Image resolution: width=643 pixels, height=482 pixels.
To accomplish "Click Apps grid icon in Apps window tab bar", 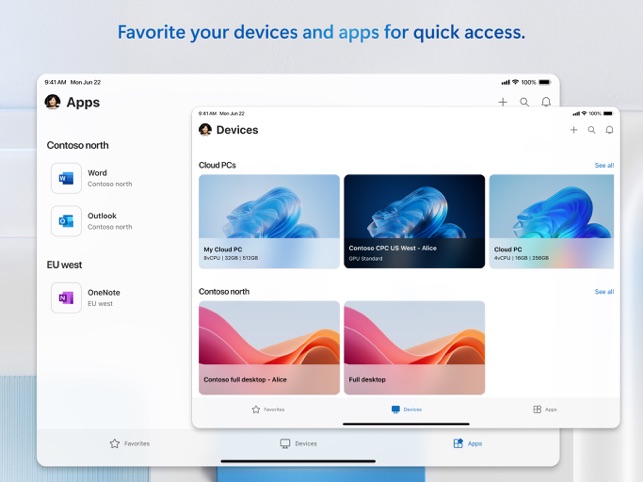I will click(x=458, y=443).
